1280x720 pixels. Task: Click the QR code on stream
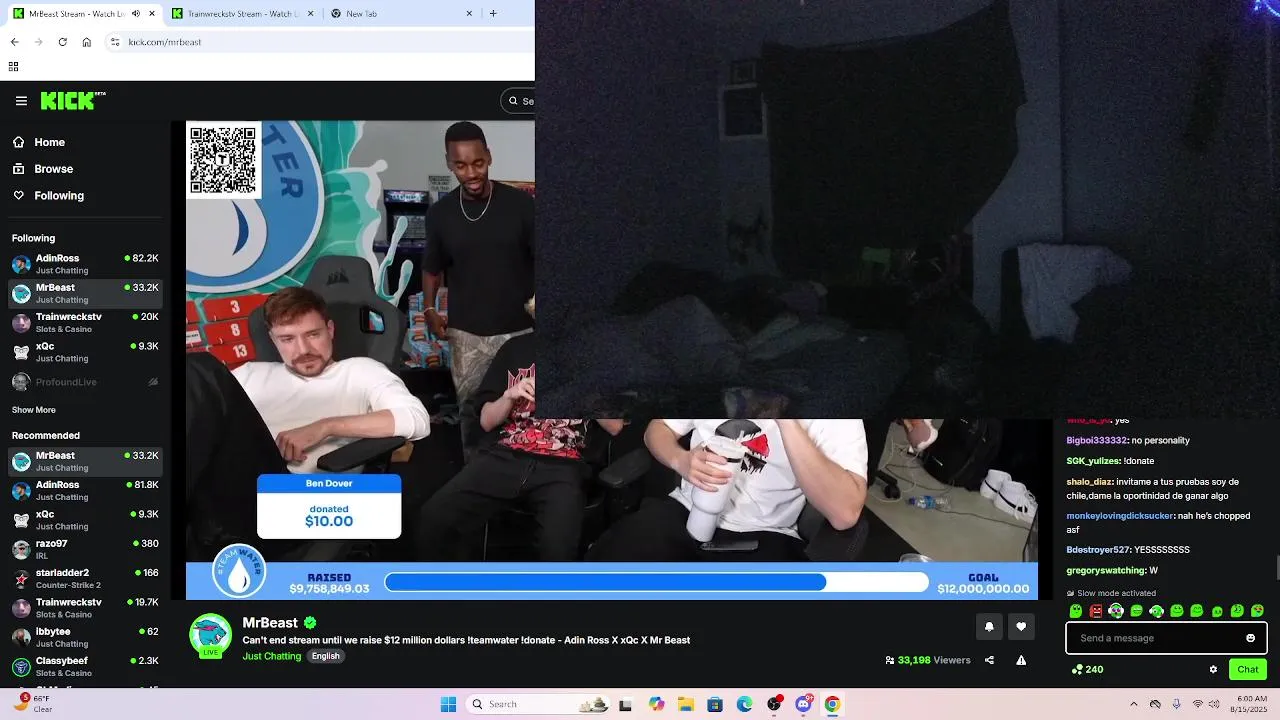point(223,160)
